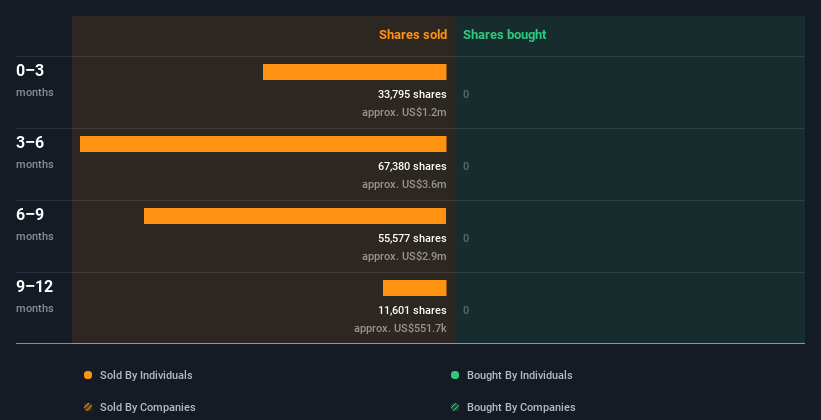Select the 9–12 months orange bar
821x420 pixels.
click(x=415, y=288)
